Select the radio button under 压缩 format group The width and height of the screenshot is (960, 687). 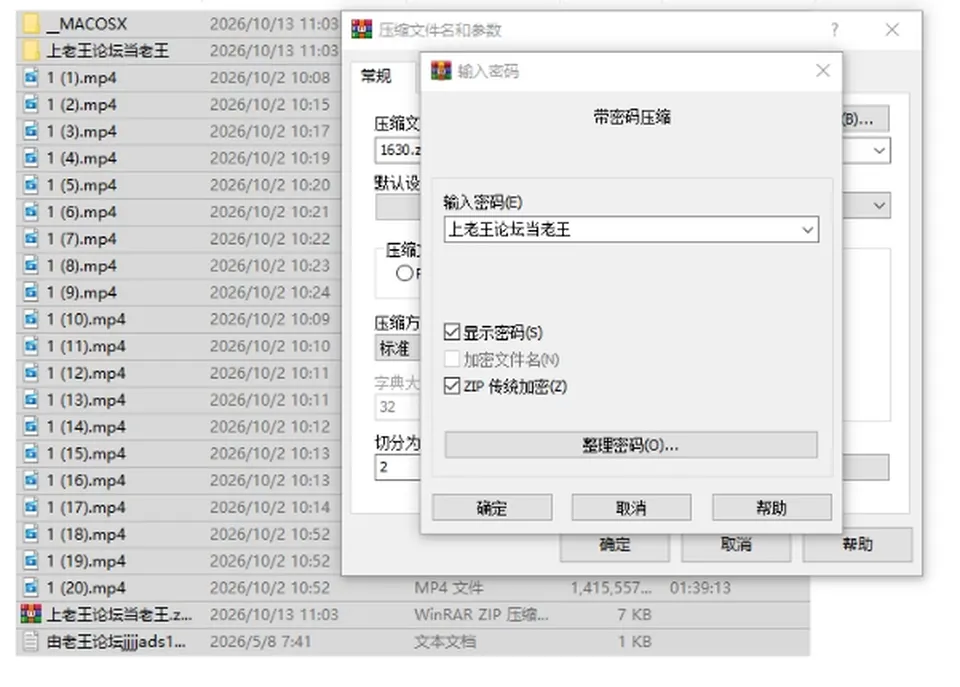pos(404,273)
